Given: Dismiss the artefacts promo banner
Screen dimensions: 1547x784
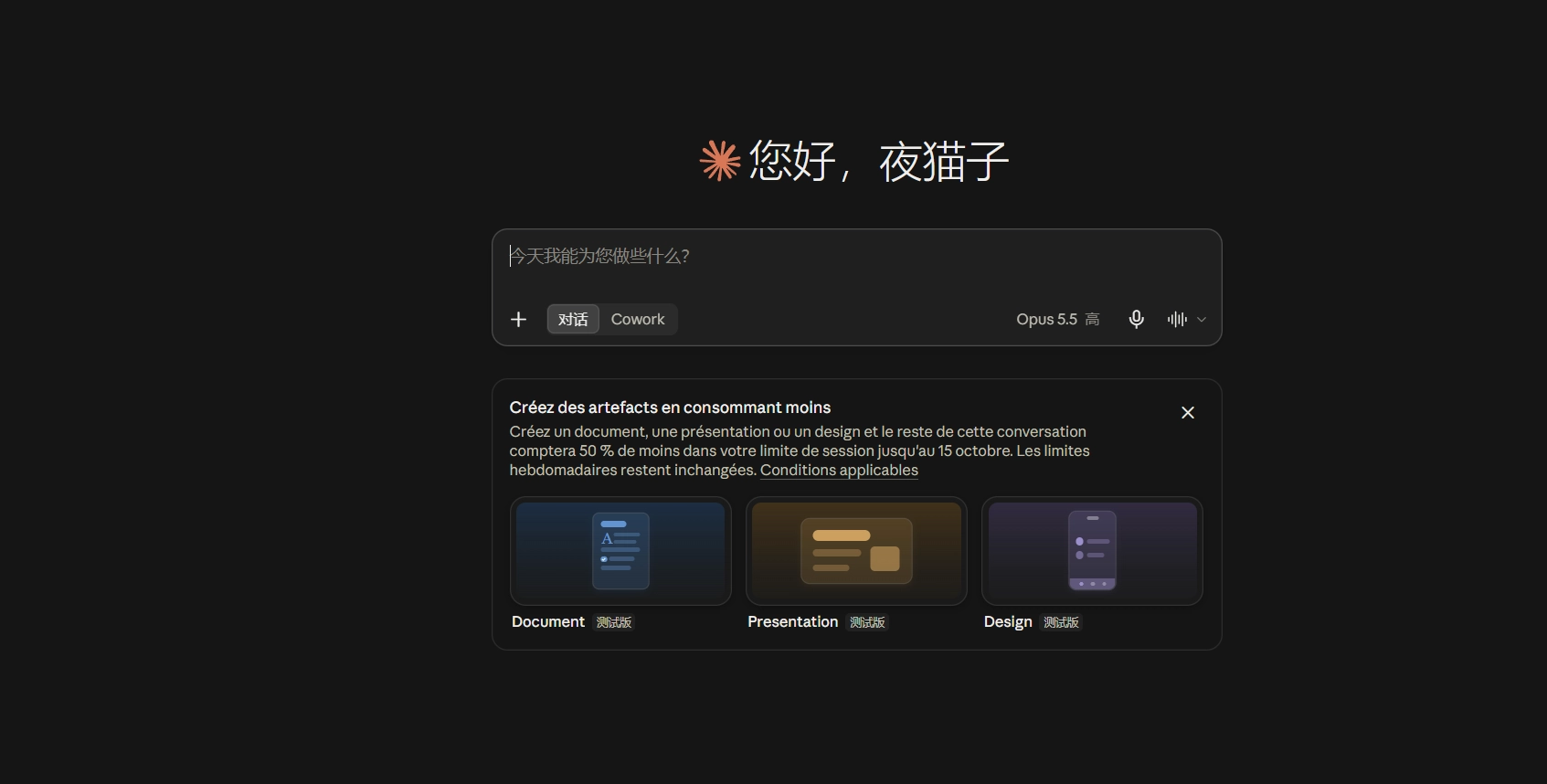Looking at the screenshot, I should [x=1188, y=413].
